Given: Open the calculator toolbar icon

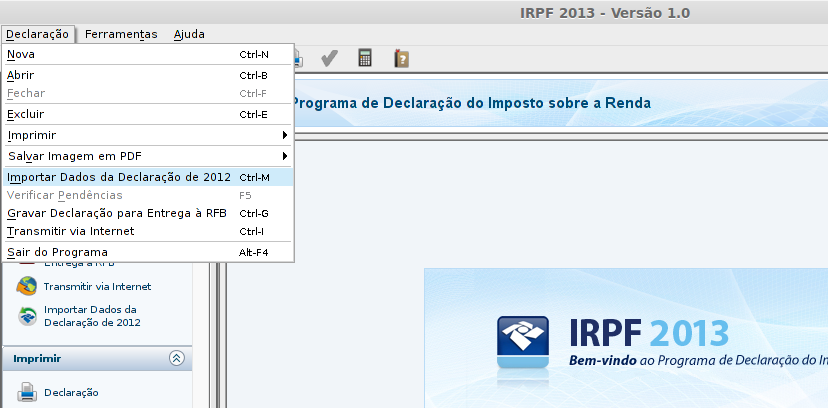Looking at the screenshot, I should click(x=365, y=58).
